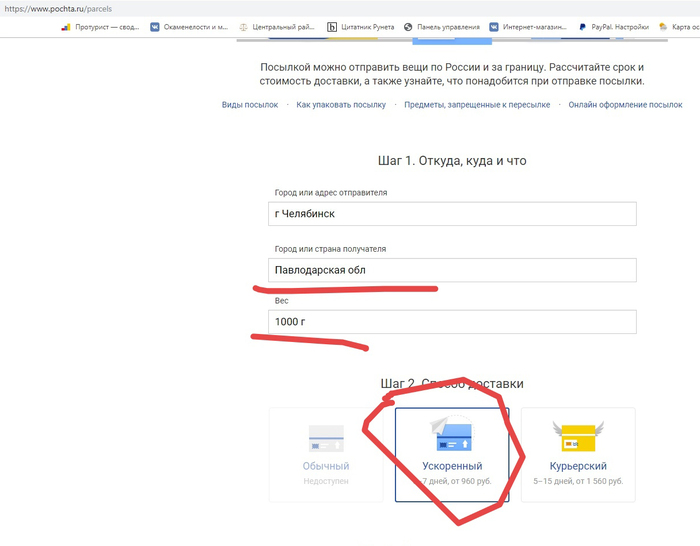Select the Ускоренный delivery option

[452, 454]
